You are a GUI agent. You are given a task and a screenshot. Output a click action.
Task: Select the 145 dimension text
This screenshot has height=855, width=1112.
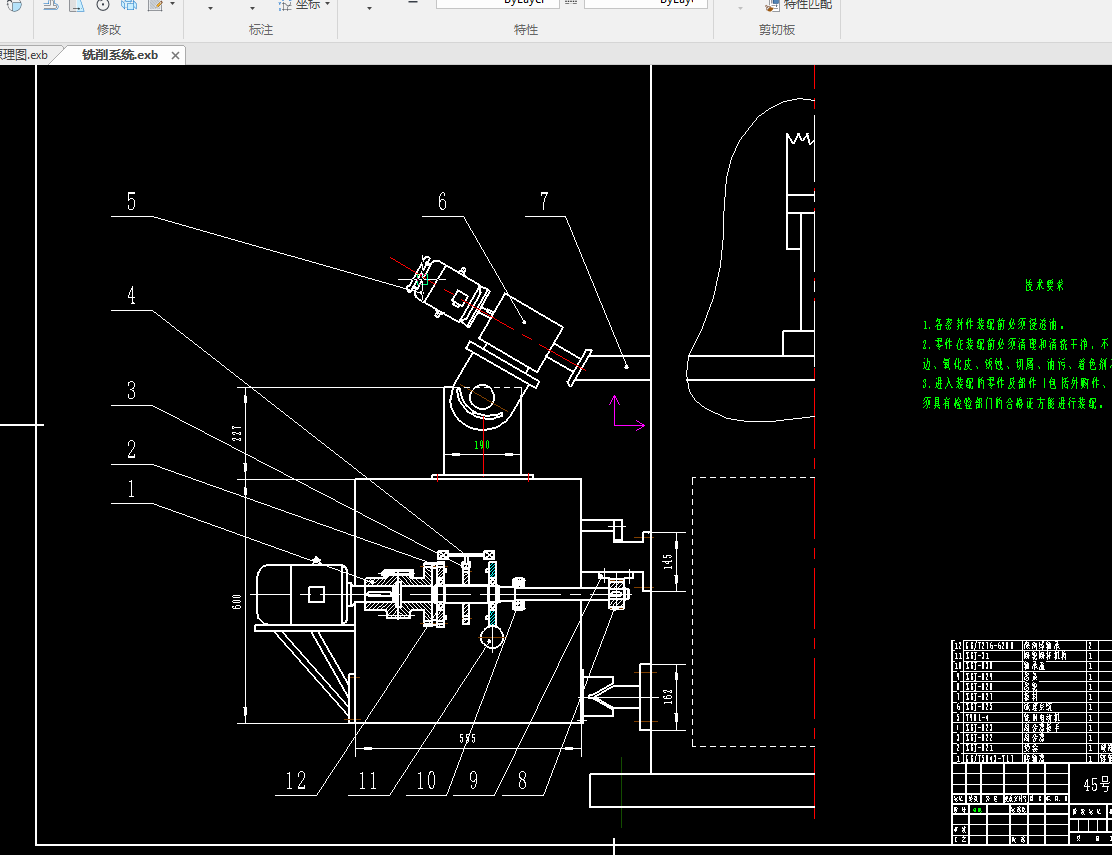coord(667,561)
